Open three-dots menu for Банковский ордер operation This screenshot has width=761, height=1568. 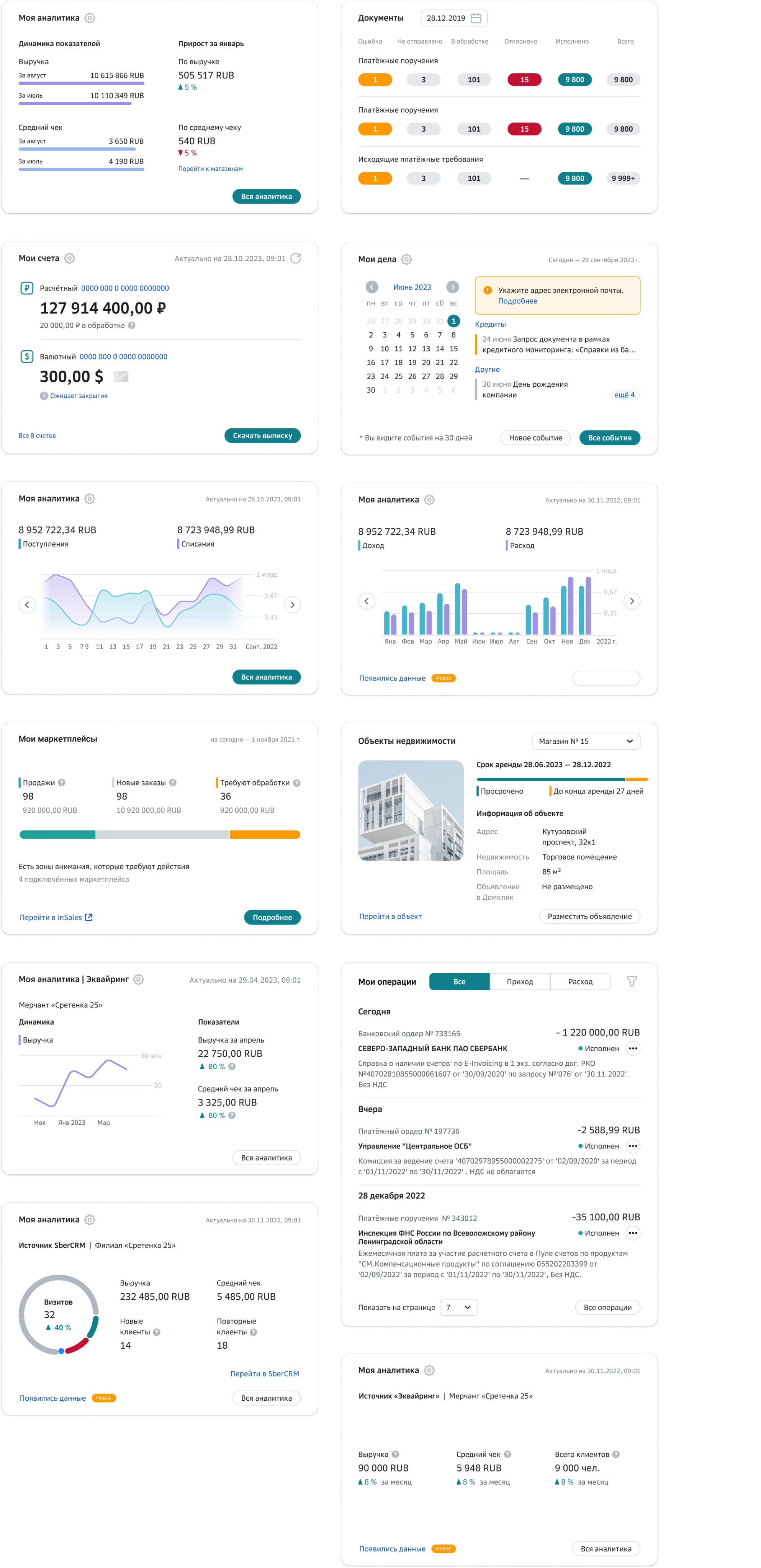(633, 1048)
